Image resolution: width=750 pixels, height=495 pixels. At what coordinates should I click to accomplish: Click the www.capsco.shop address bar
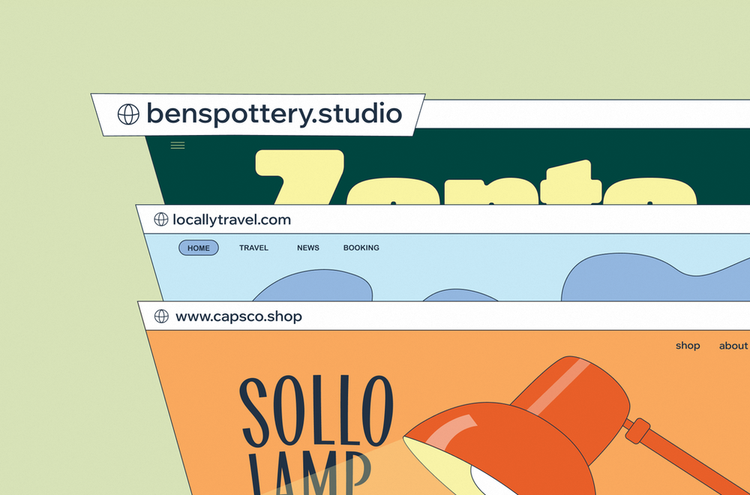pos(445,316)
